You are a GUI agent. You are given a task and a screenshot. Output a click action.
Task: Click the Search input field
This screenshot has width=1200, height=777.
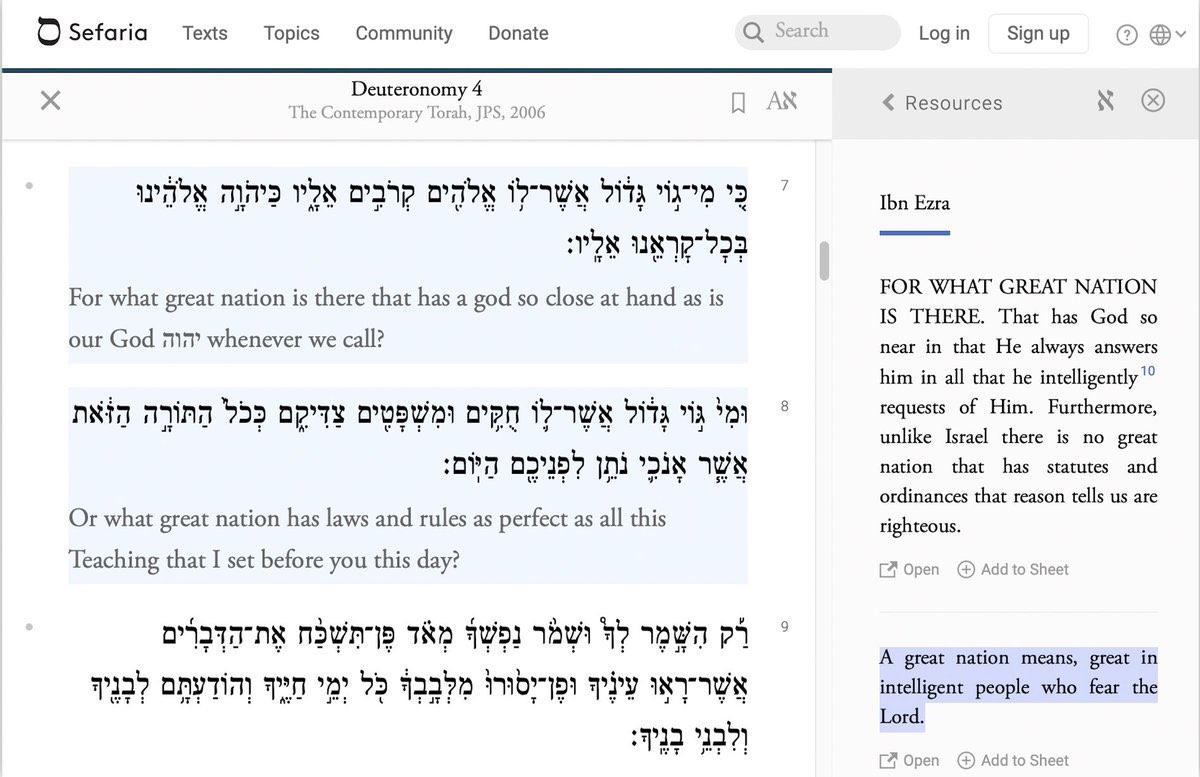click(x=830, y=32)
